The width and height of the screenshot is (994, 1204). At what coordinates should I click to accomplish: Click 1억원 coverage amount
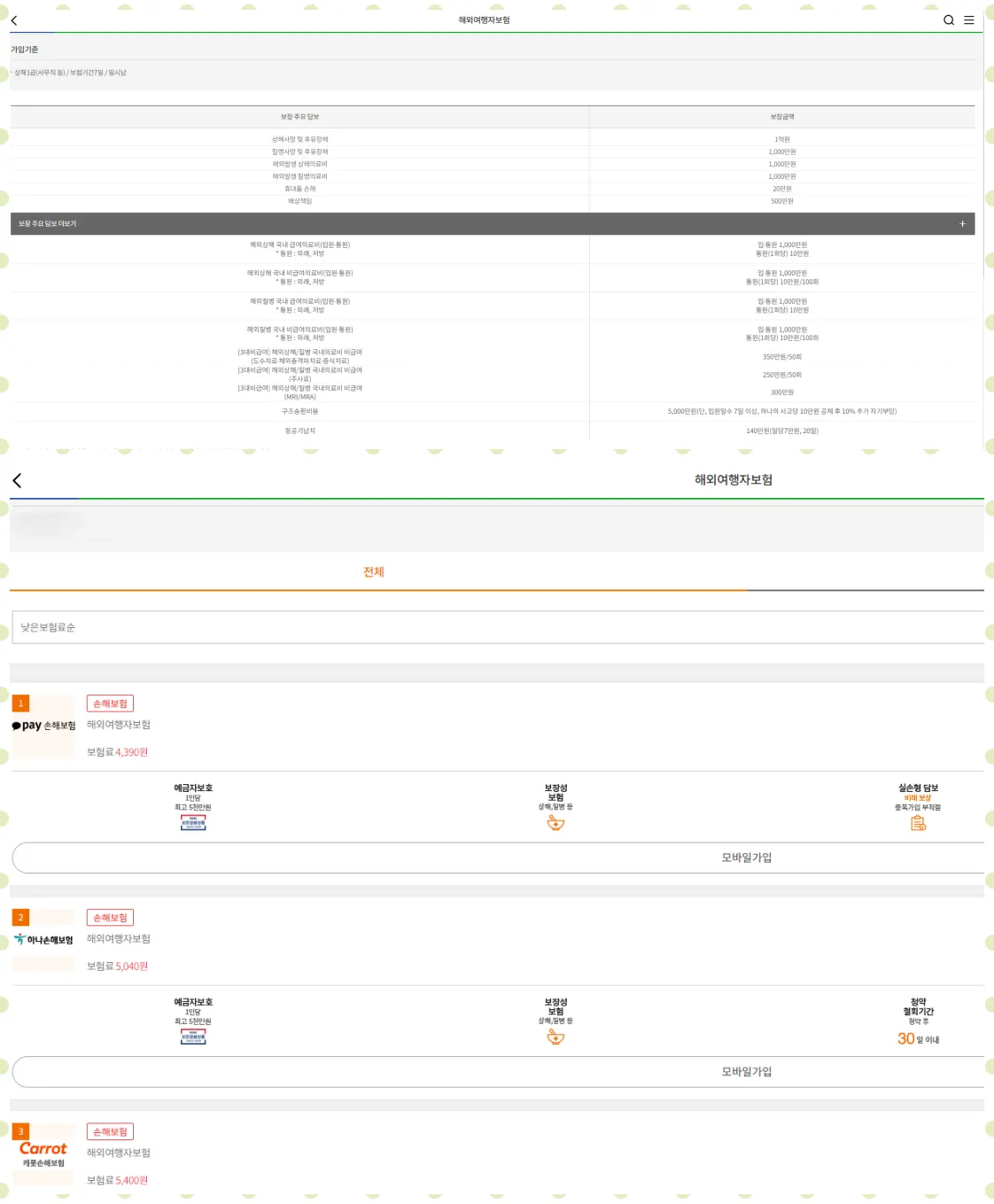point(782,139)
